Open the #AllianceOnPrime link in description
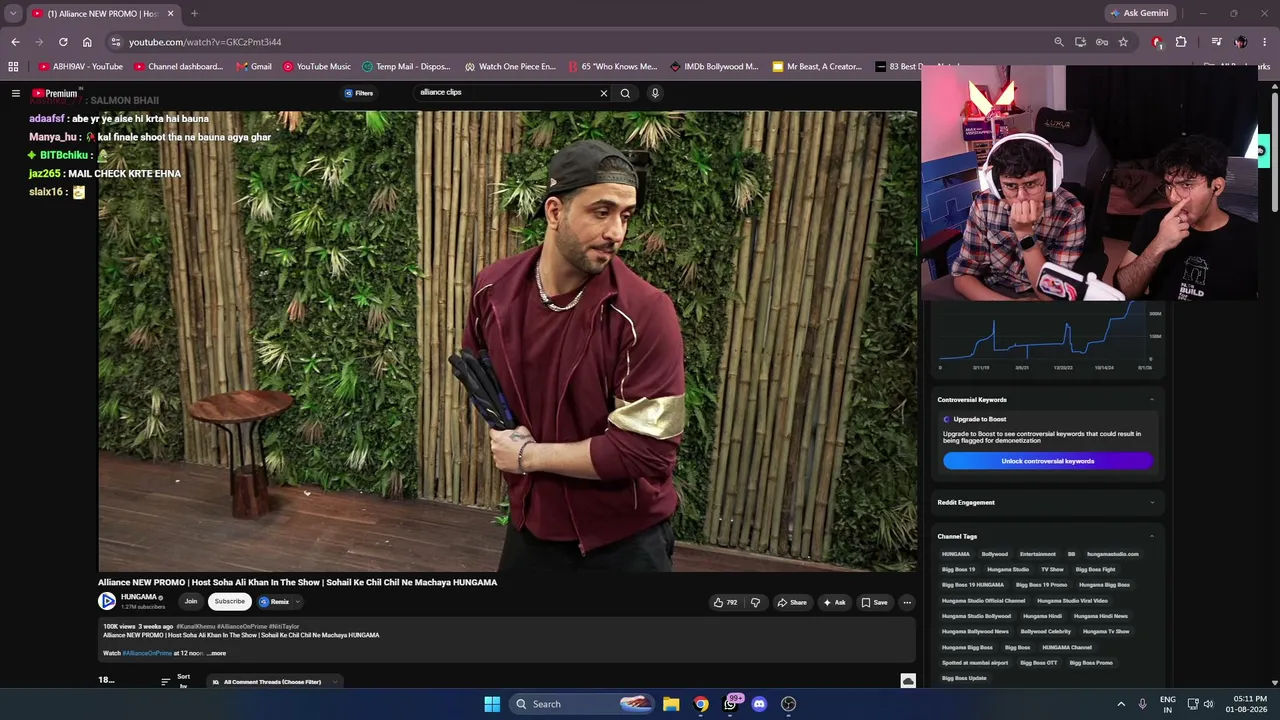Screen dimensions: 1280x720 point(147,653)
